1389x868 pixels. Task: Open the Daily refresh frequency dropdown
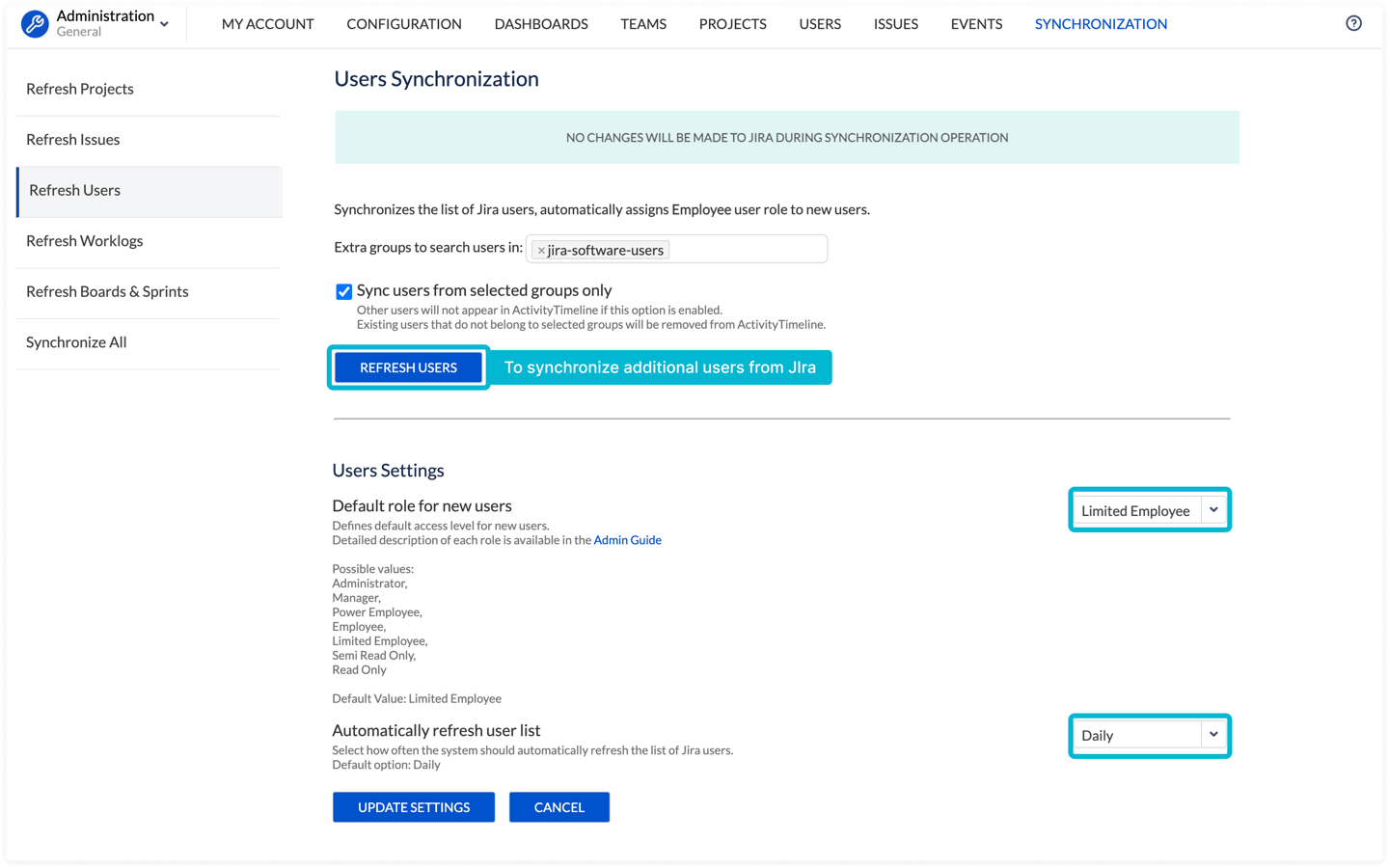(1149, 735)
